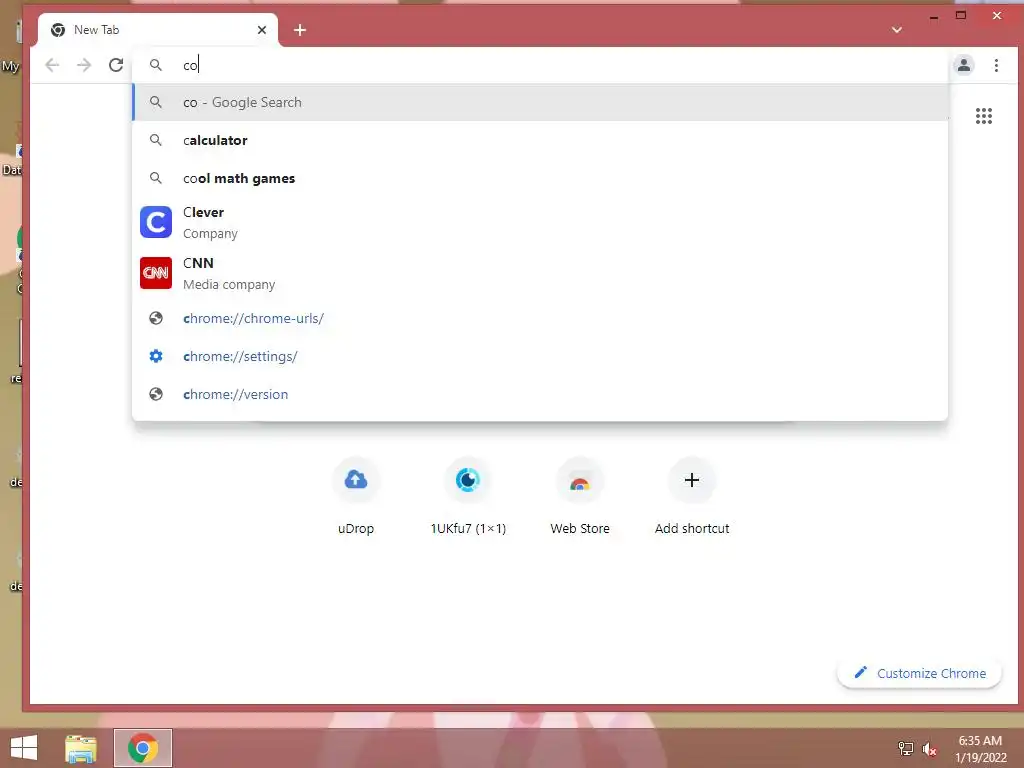Click the Chrome taskbar icon
Image resolution: width=1024 pixels, height=768 pixels.
pyautogui.click(x=143, y=748)
